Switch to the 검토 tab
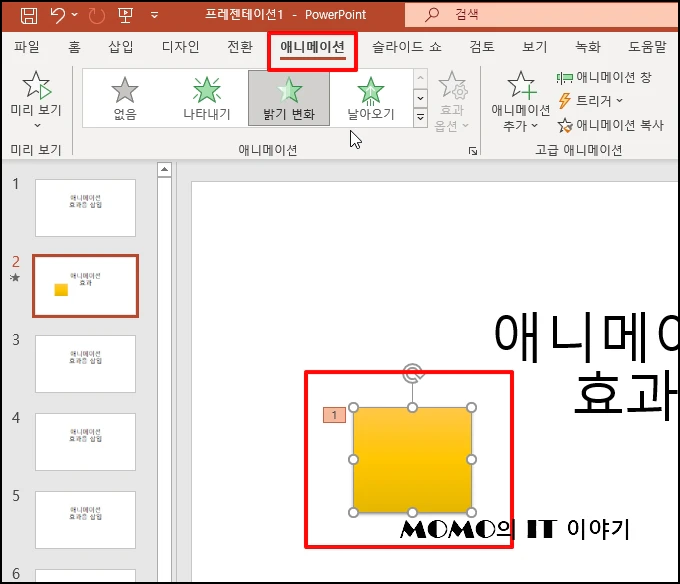 pos(482,46)
